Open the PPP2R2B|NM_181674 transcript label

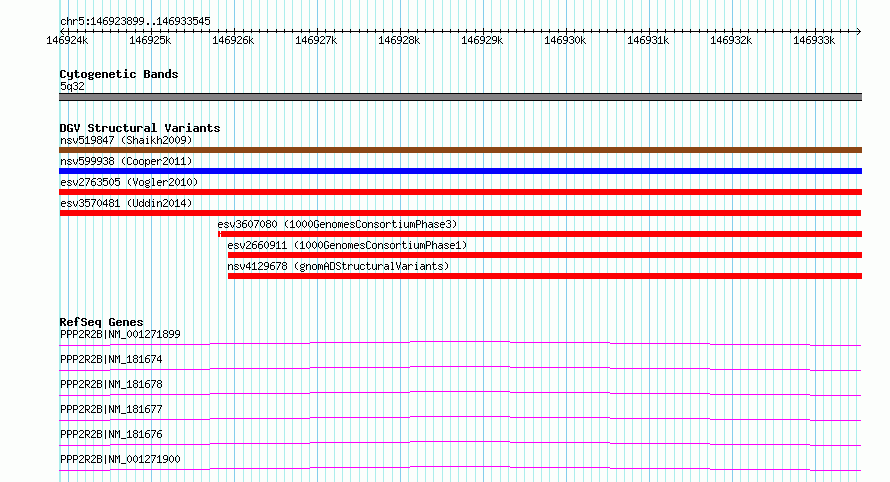coord(111,359)
